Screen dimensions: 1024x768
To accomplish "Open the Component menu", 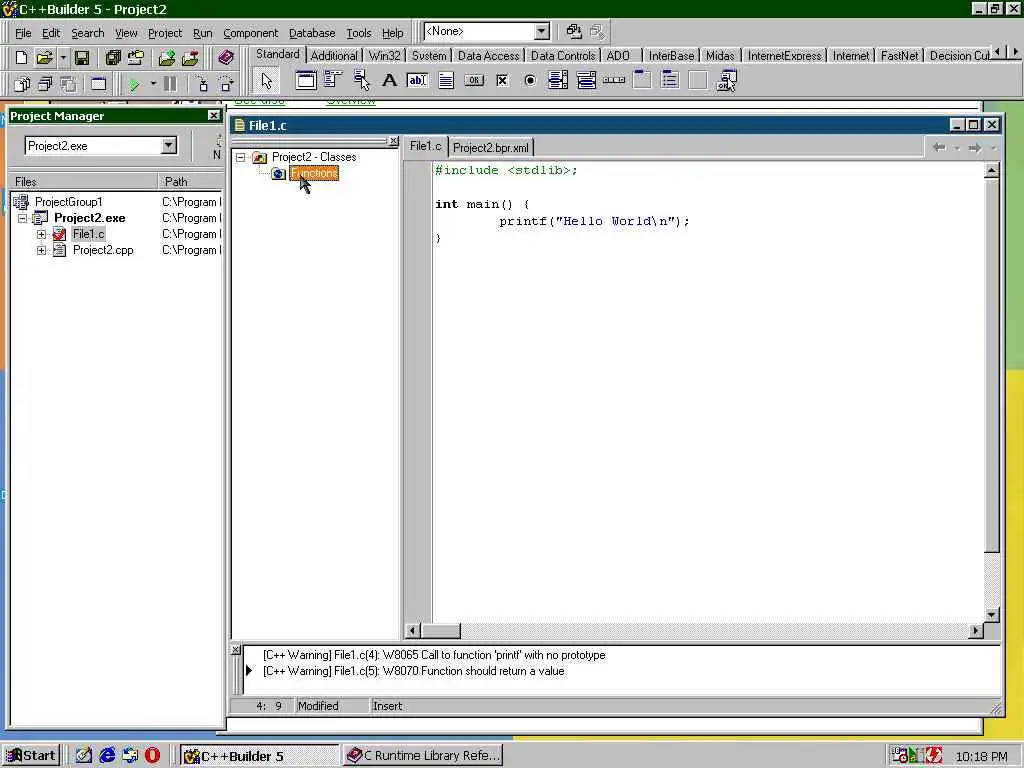I will point(250,33).
